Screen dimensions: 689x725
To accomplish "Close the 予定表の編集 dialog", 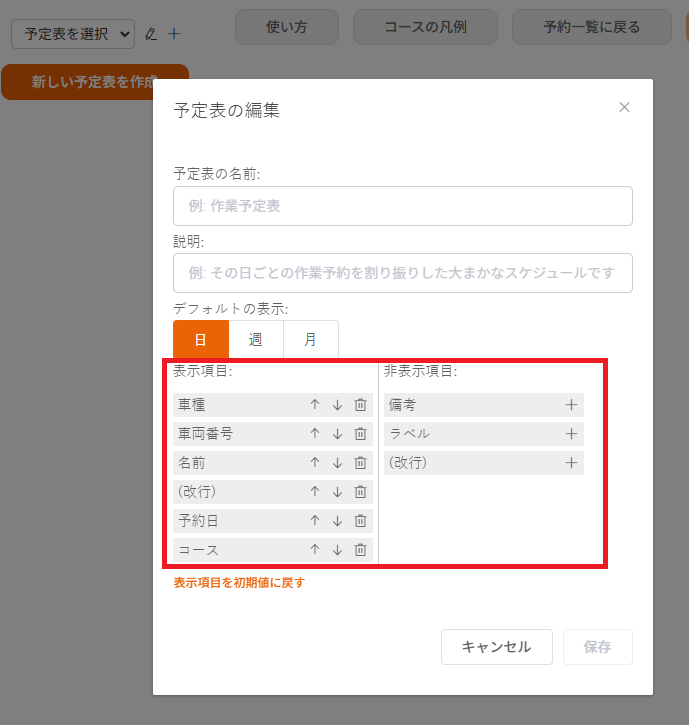I will pos(624,107).
